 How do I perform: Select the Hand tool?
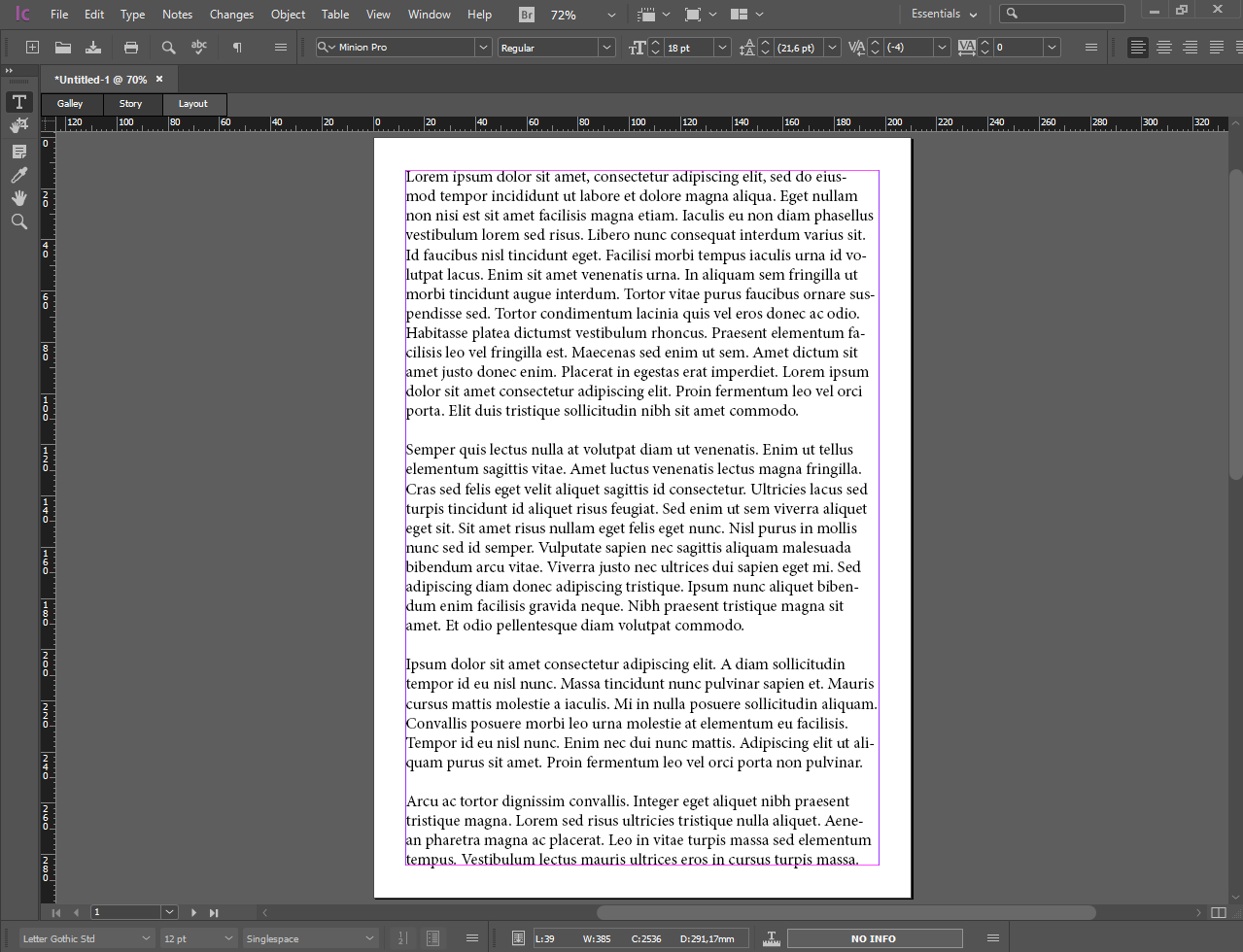click(18, 198)
